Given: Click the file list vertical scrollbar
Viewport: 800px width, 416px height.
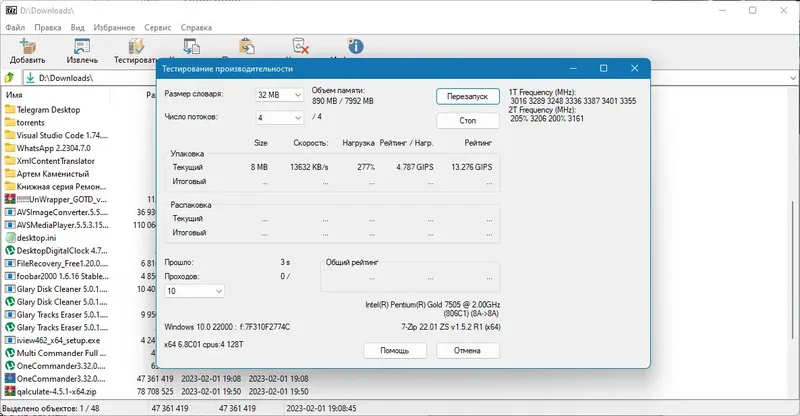Looking at the screenshot, I should coord(793,269).
